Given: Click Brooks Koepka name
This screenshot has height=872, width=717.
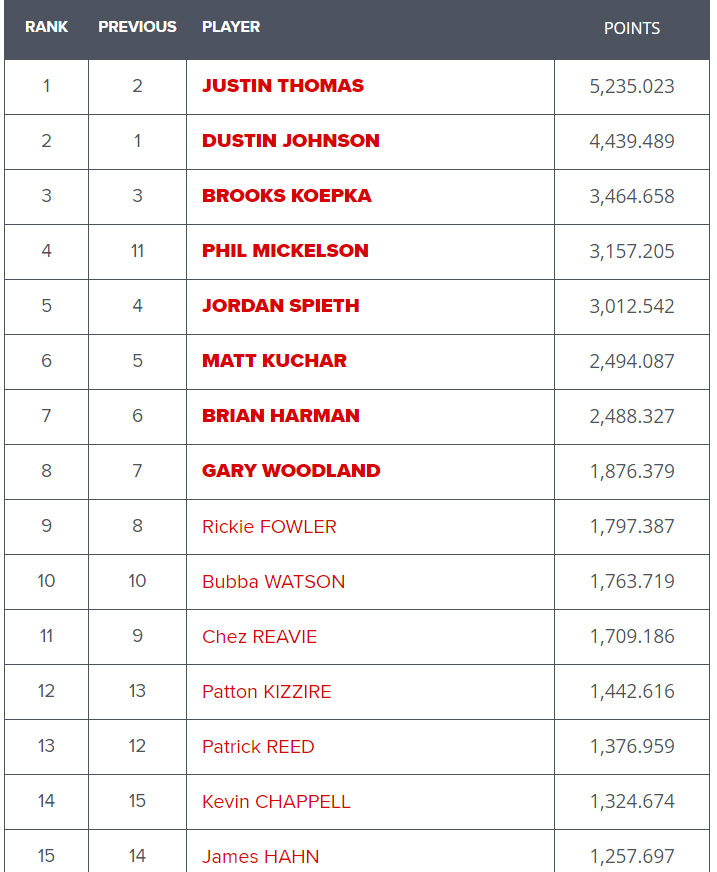Looking at the screenshot, I should click(x=286, y=196).
